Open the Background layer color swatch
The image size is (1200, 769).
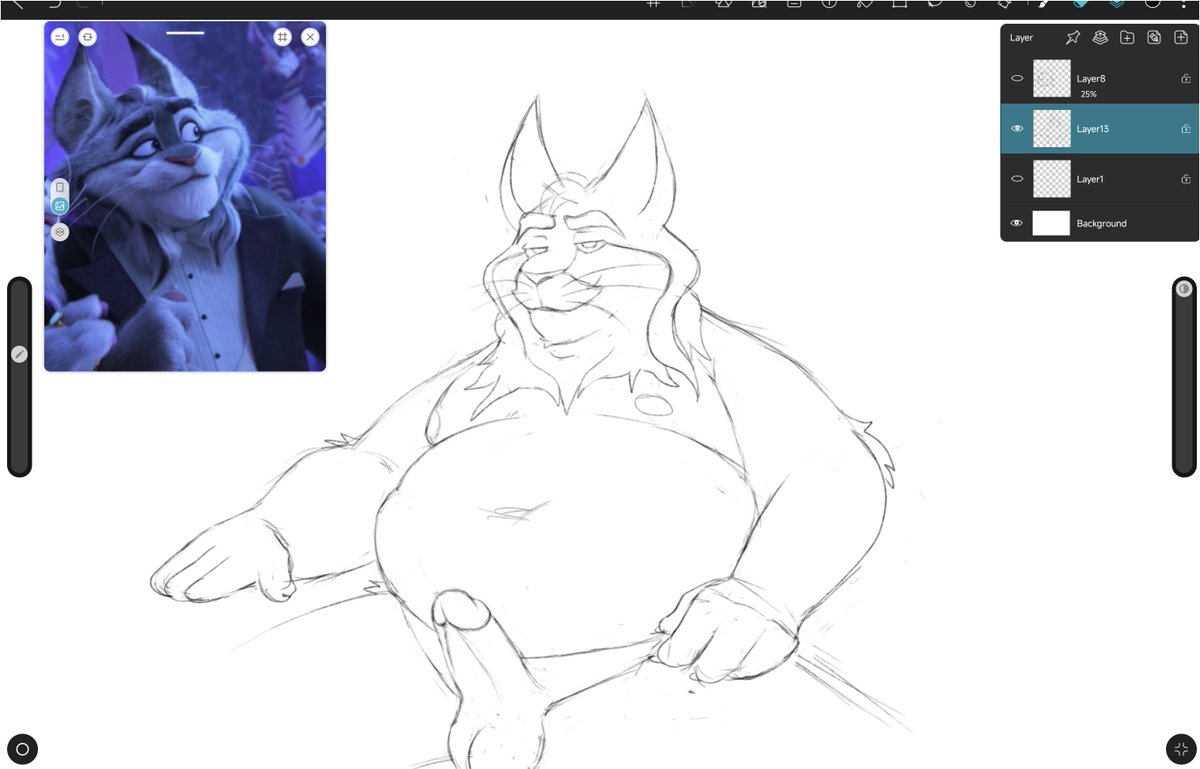click(1052, 223)
